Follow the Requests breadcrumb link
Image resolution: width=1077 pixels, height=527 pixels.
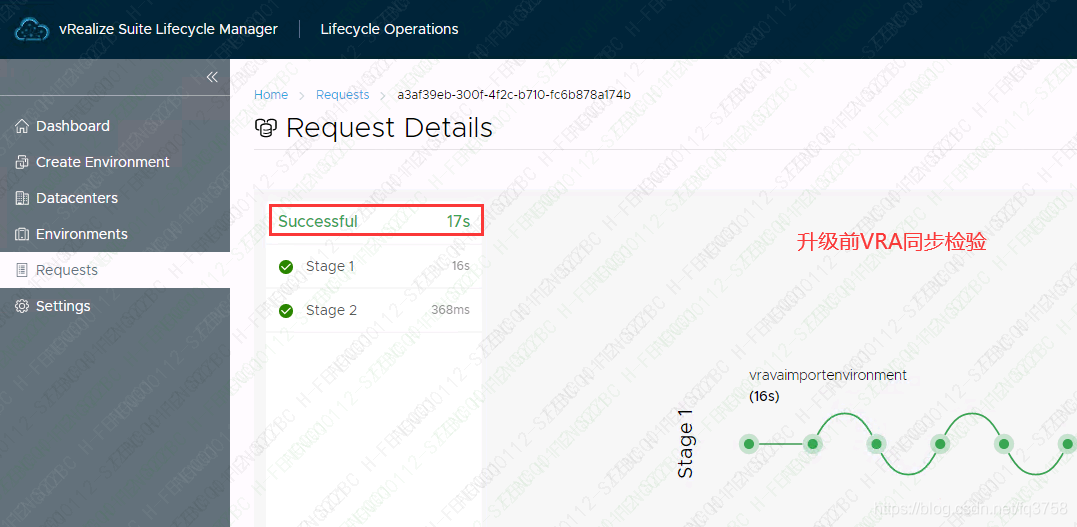[342, 95]
